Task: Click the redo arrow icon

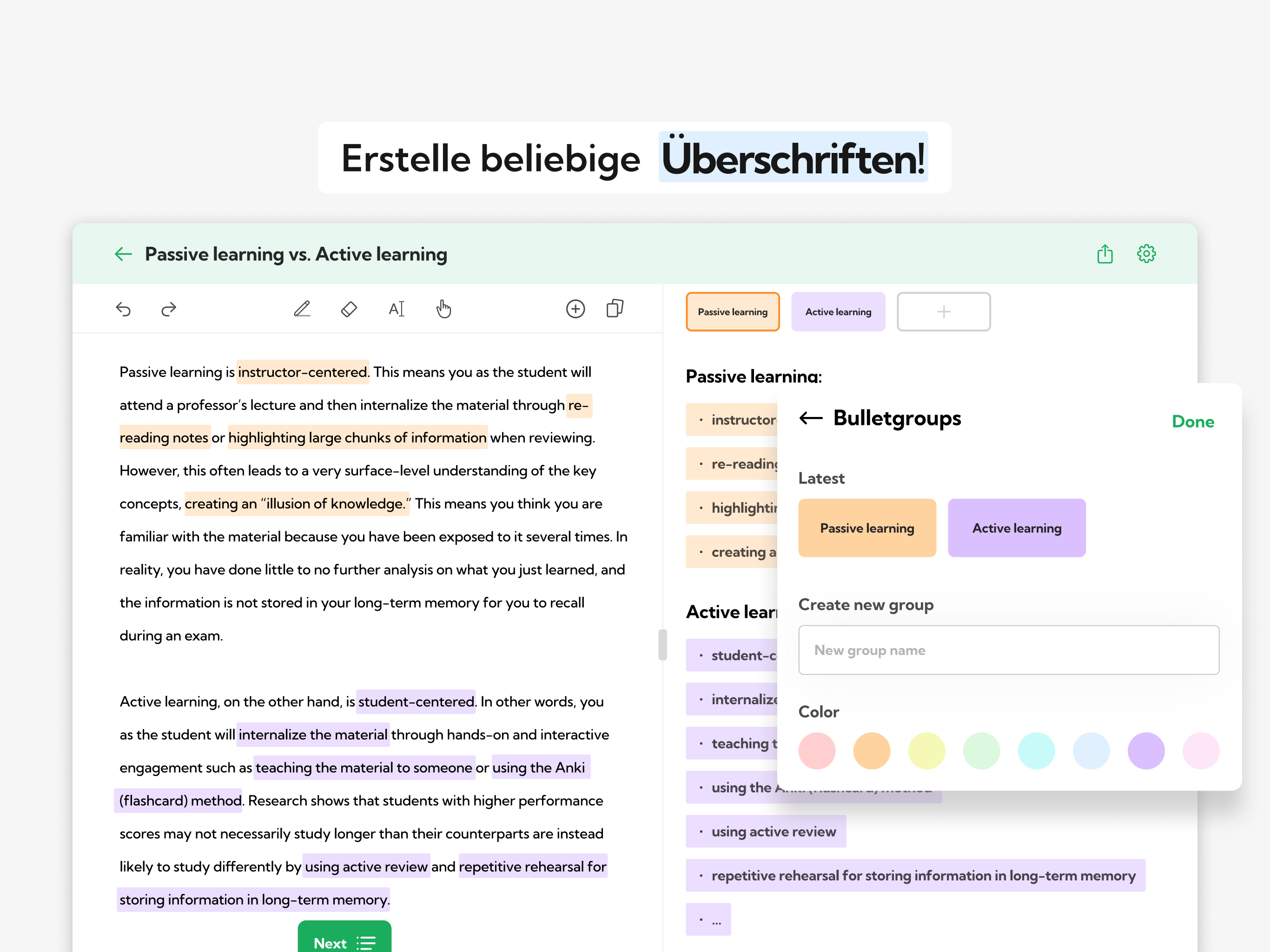Action: (x=168, y=310)
